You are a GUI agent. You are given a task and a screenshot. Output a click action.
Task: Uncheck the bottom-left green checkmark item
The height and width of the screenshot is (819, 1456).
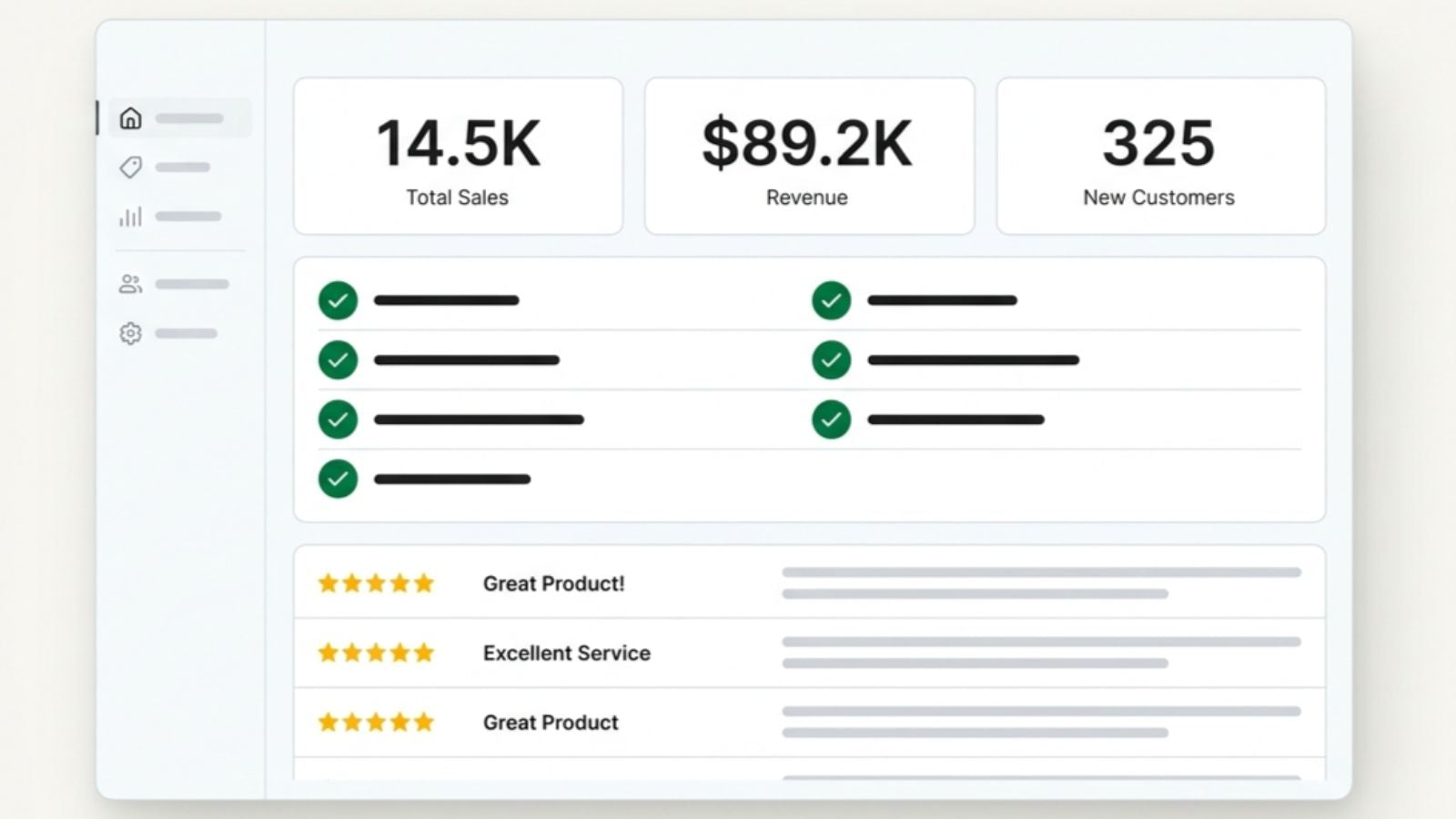click(338, 479)
